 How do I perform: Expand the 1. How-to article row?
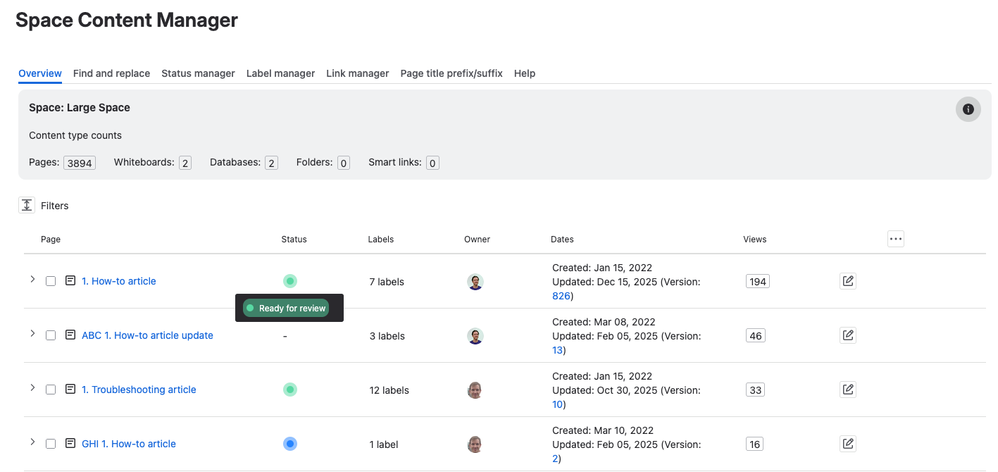coord(32,279)
